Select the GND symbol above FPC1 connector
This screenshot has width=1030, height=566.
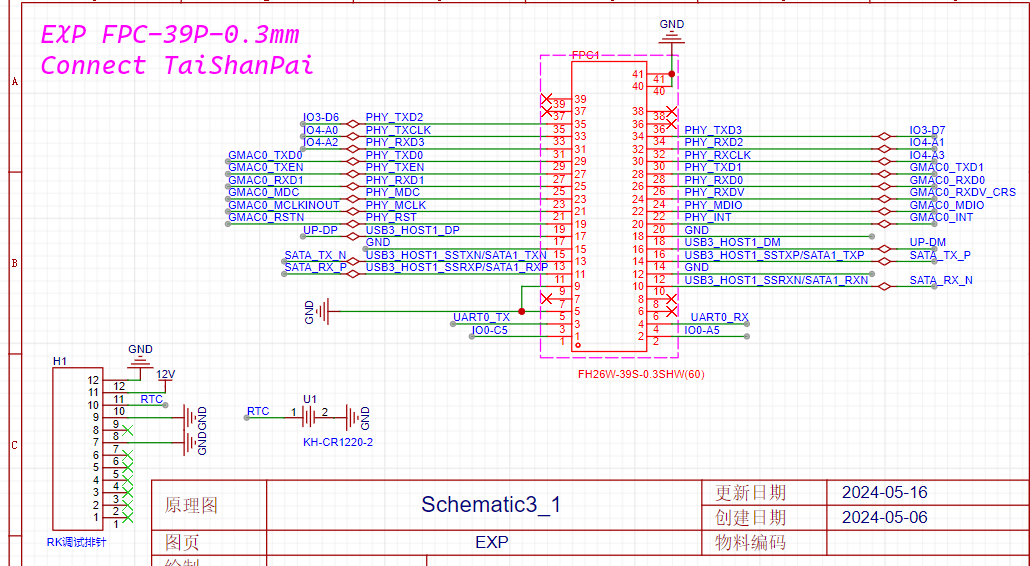(x=671, y=34)
